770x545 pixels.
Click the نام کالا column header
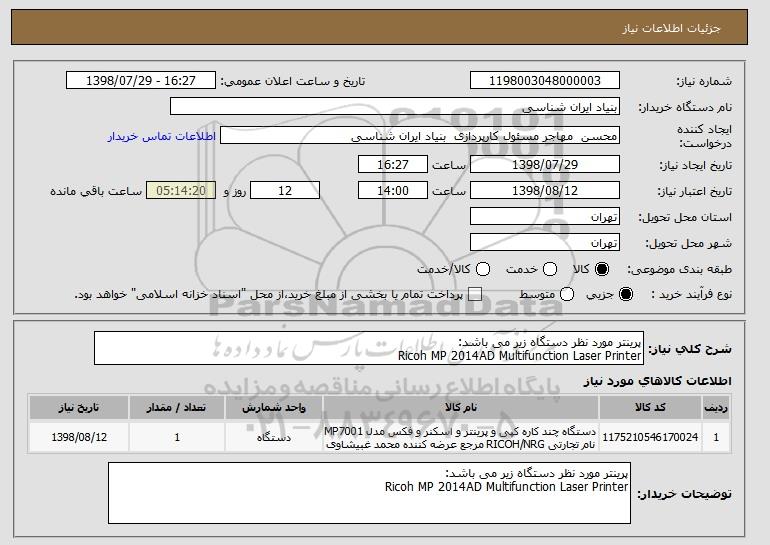click(x=461, y=408)
